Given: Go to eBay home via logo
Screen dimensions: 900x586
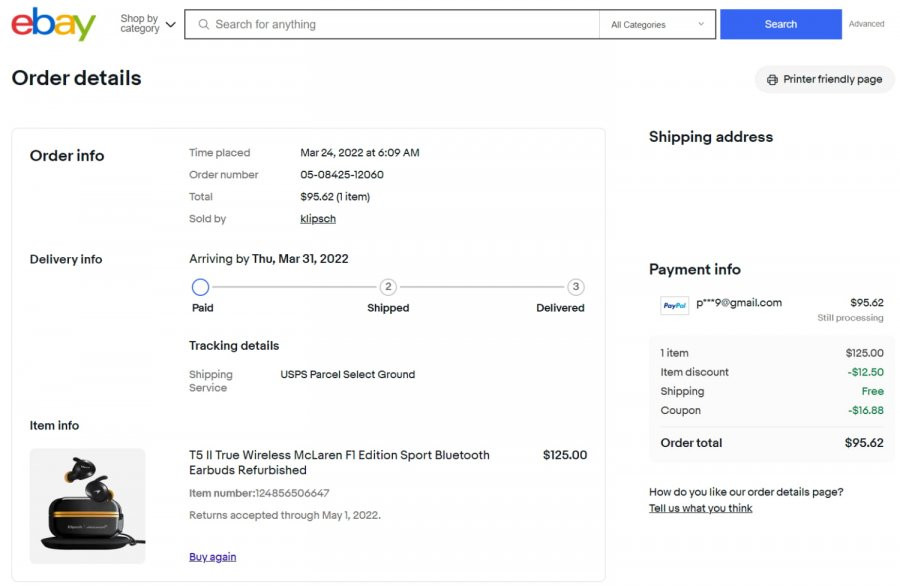Looking at the screenshot, I should tap(53, 24).
